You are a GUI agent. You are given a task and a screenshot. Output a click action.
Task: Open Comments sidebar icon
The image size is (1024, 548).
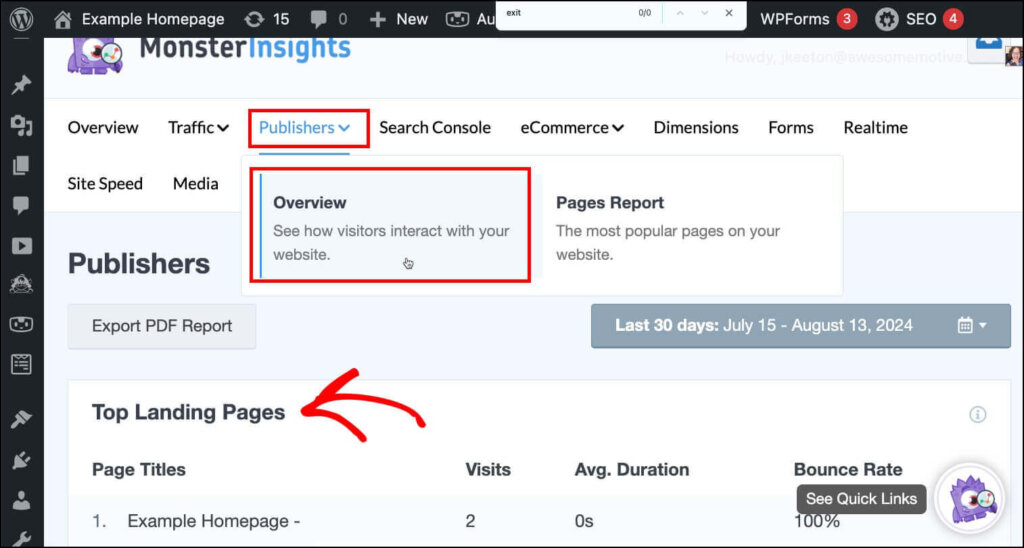(22, 206)
